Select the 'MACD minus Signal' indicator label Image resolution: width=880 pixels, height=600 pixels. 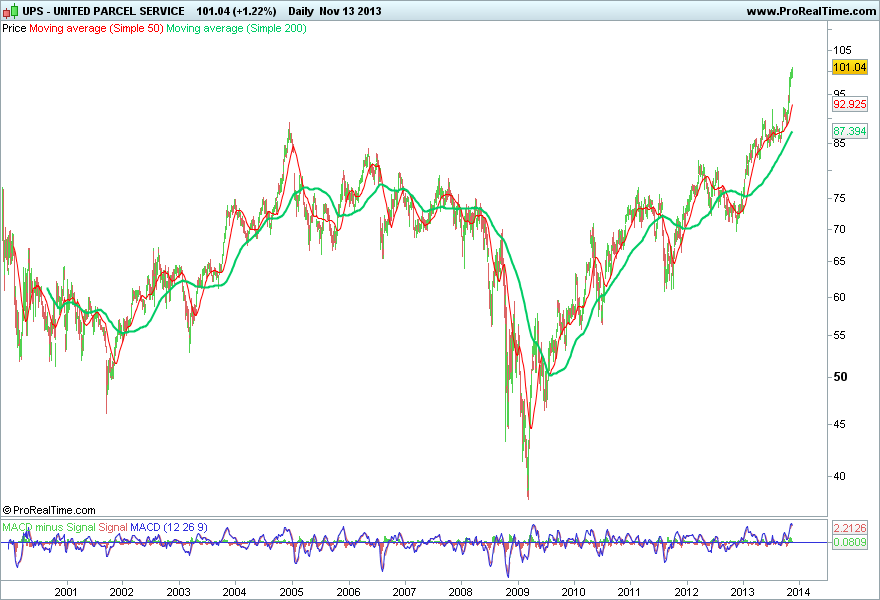click(49, 528)
